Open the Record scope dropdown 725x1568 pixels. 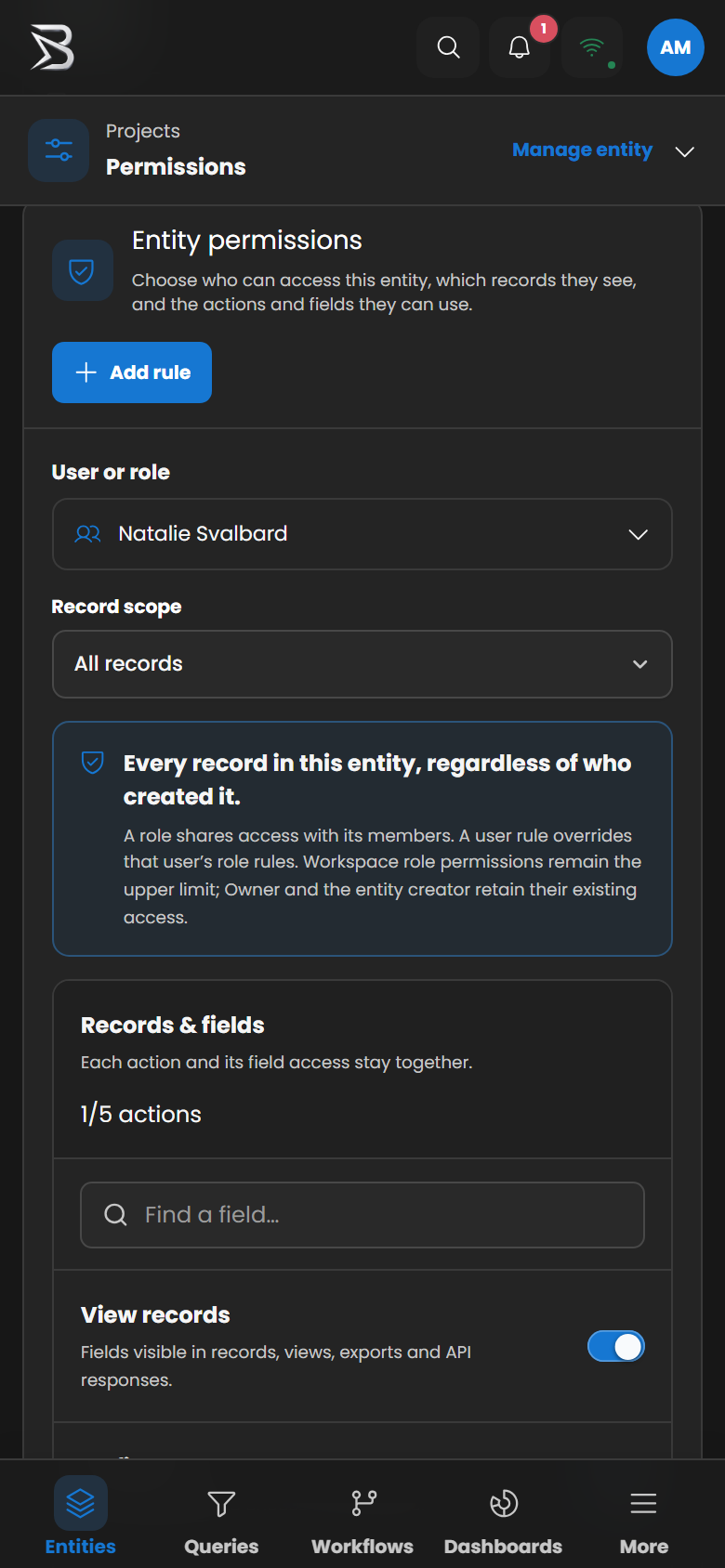tap(362, 664)
